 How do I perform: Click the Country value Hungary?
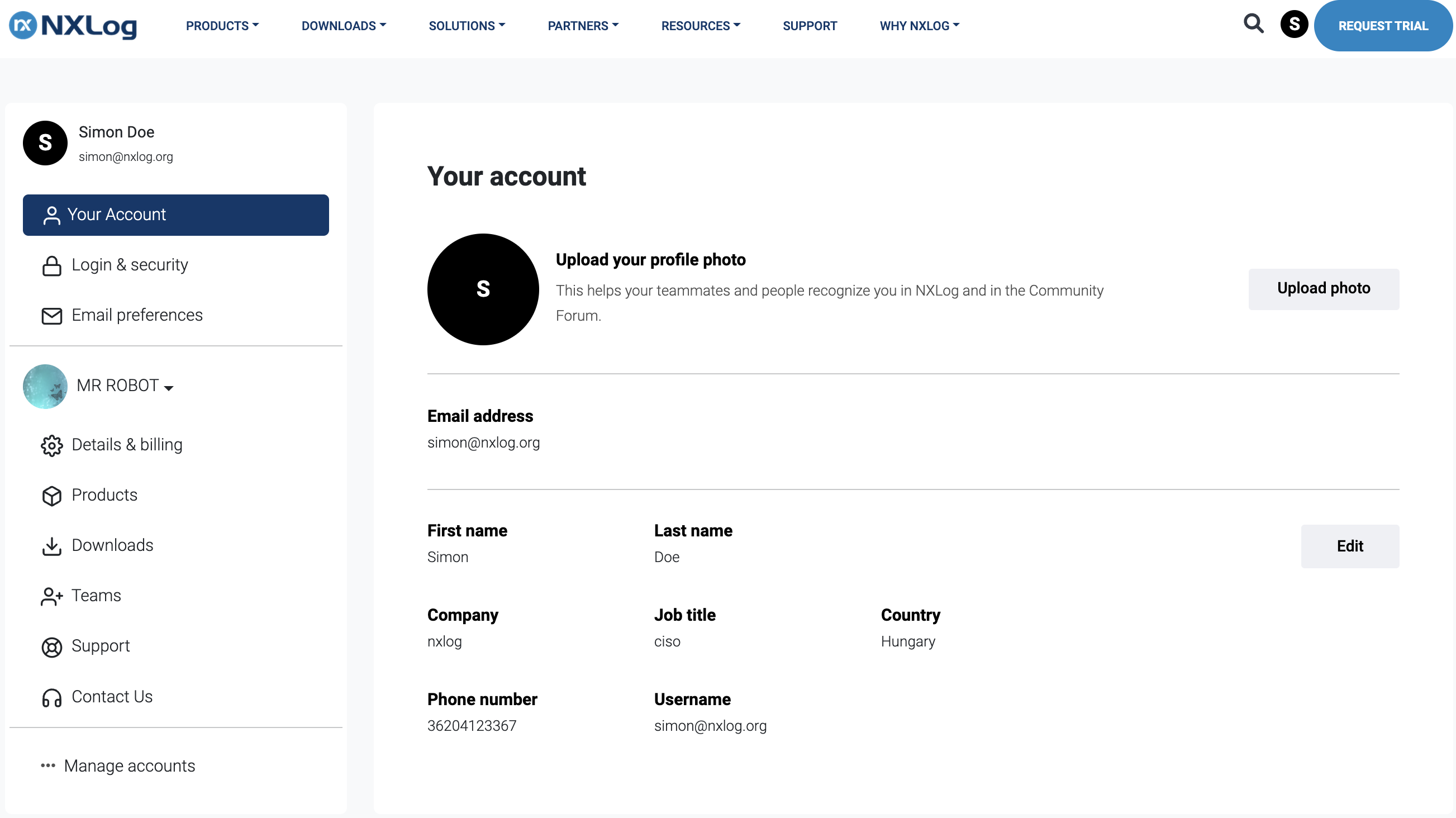(x=908, y=641)
